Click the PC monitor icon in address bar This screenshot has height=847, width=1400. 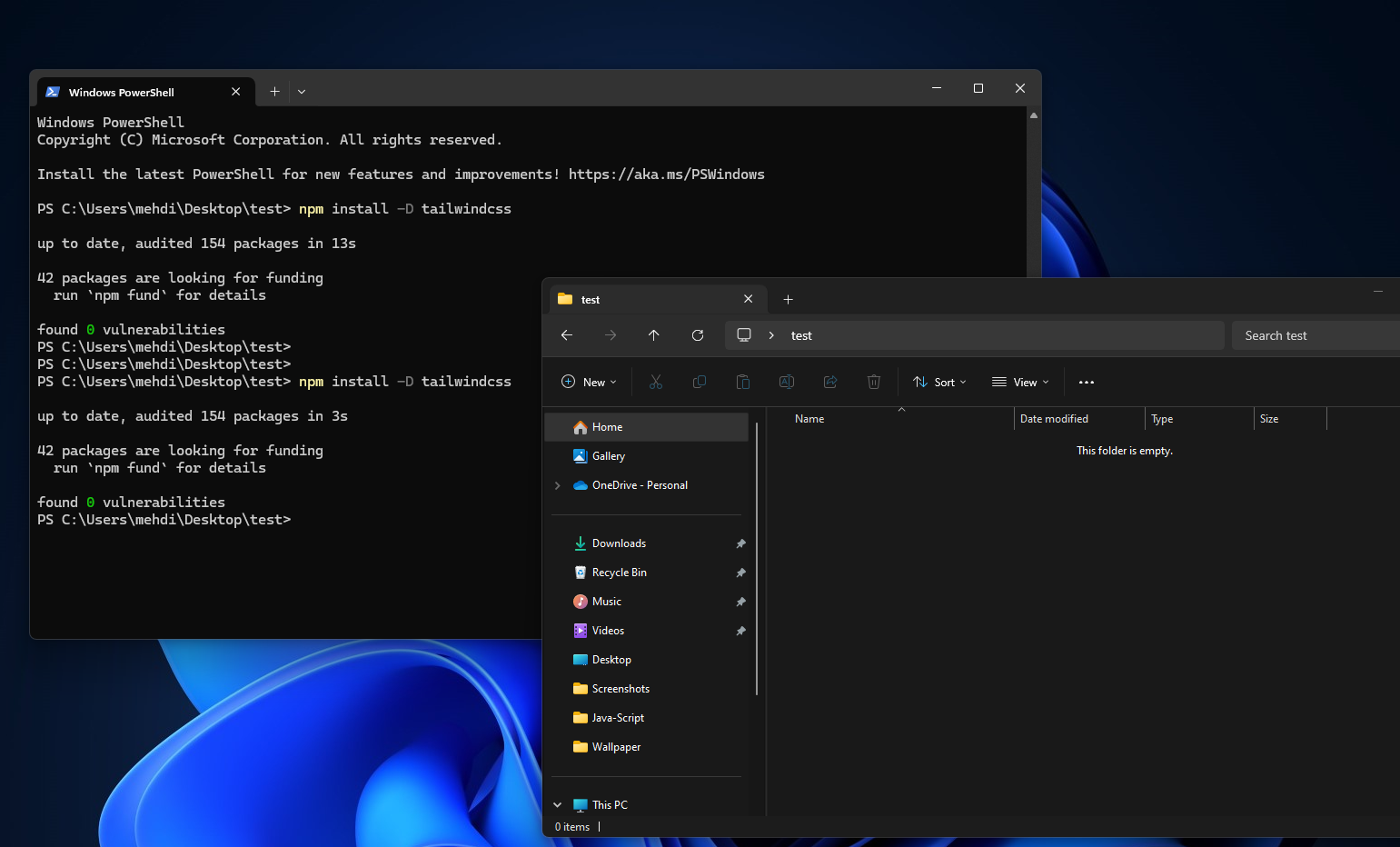pos(744,335)
